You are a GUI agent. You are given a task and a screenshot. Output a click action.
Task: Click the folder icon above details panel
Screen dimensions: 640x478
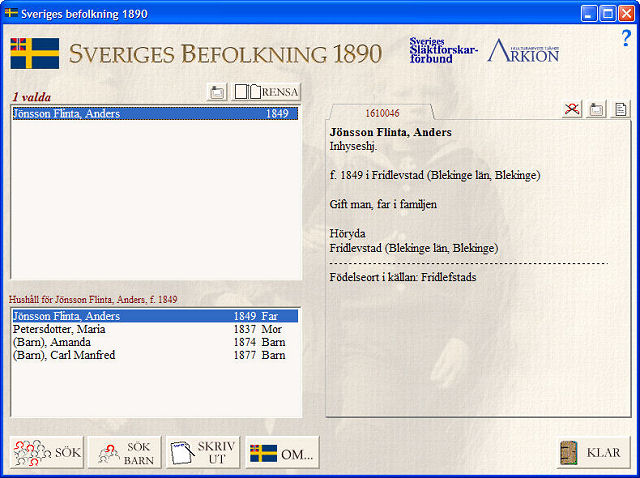click(596, 109)
